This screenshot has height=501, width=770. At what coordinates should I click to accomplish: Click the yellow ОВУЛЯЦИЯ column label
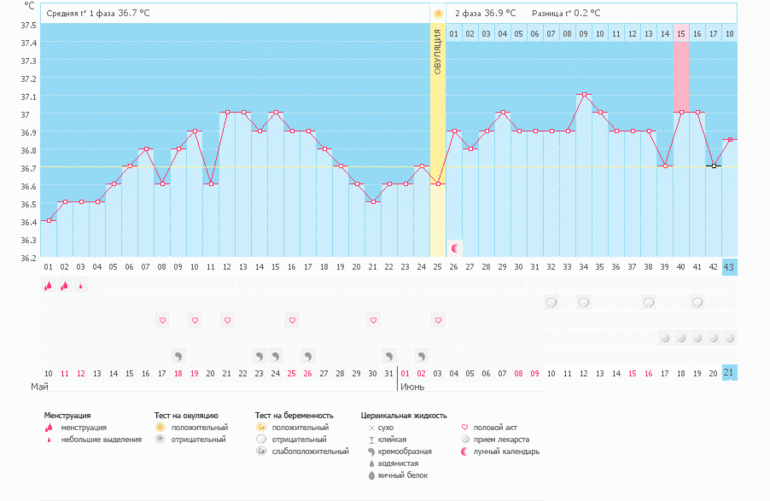[438, 60]
